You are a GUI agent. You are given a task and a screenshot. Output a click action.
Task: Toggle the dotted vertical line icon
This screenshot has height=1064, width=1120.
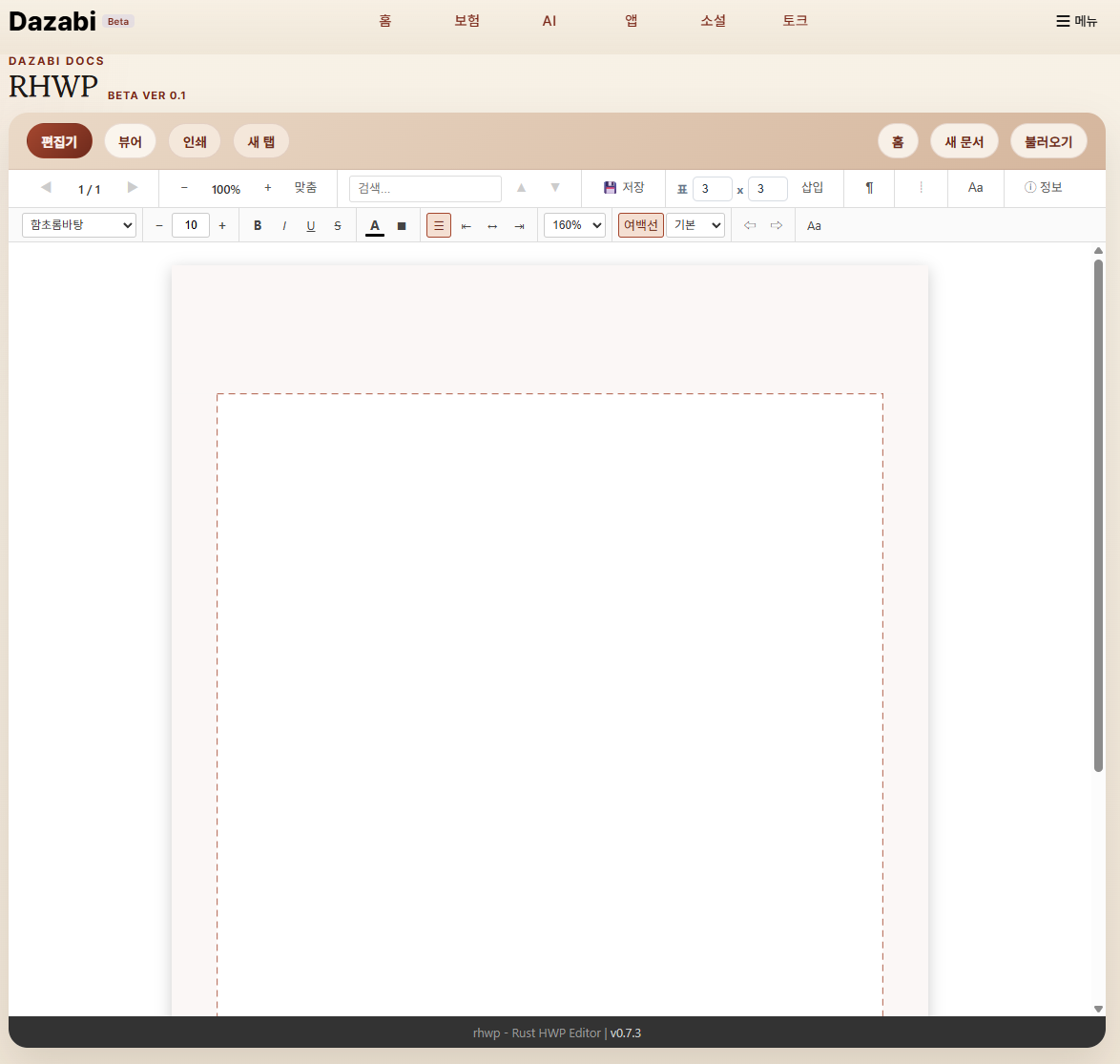(921, 188)
